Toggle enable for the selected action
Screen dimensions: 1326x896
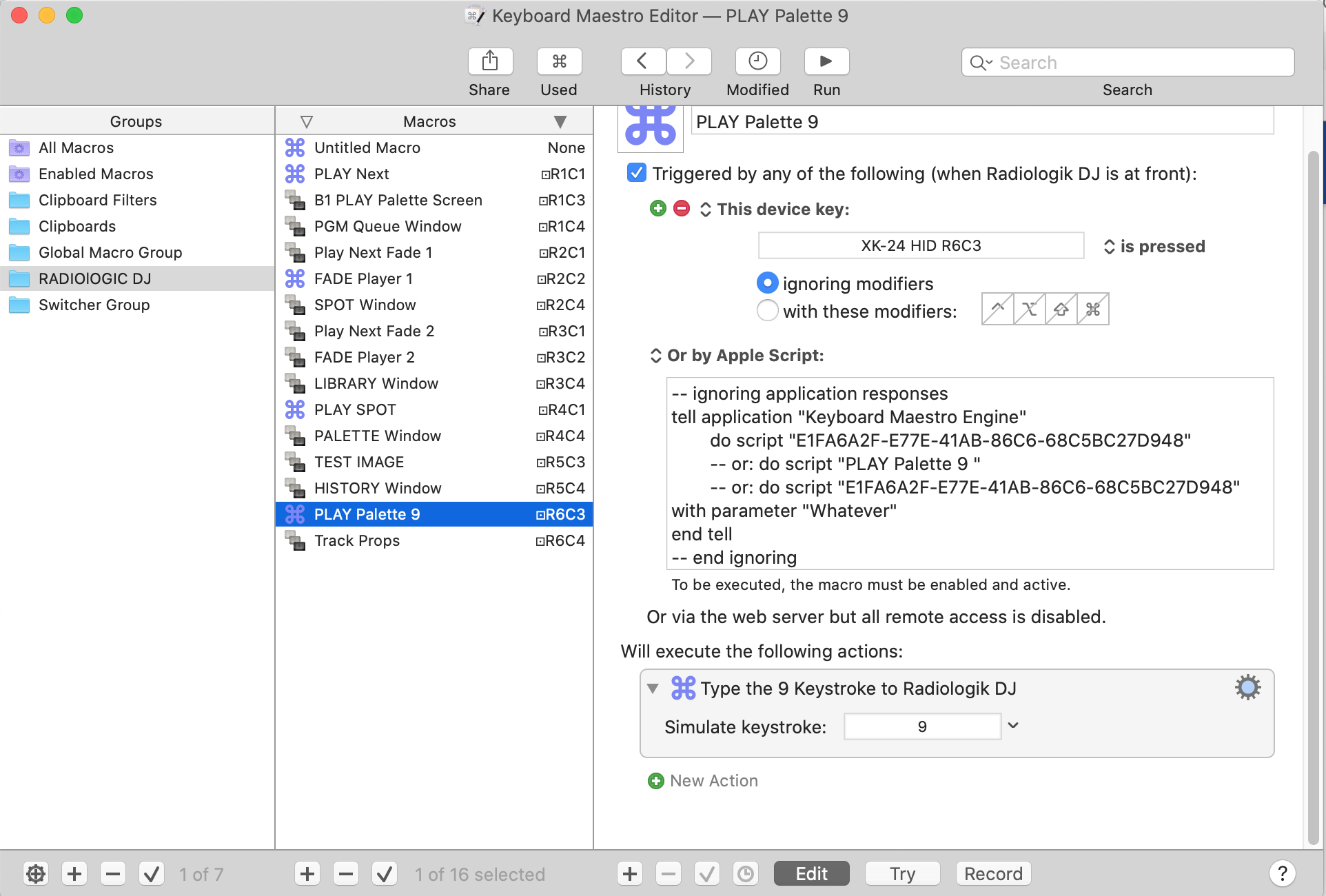pos(707,874)
